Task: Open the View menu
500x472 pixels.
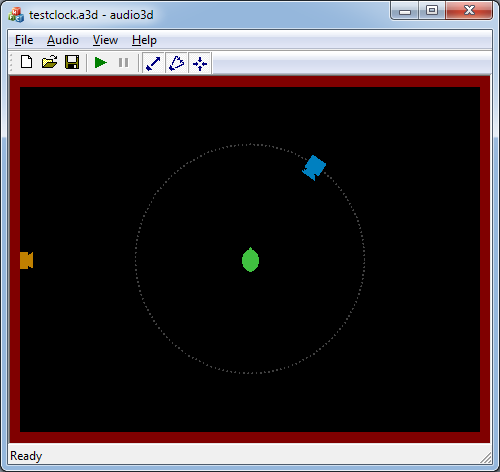Action: click(x=105, y=40)
